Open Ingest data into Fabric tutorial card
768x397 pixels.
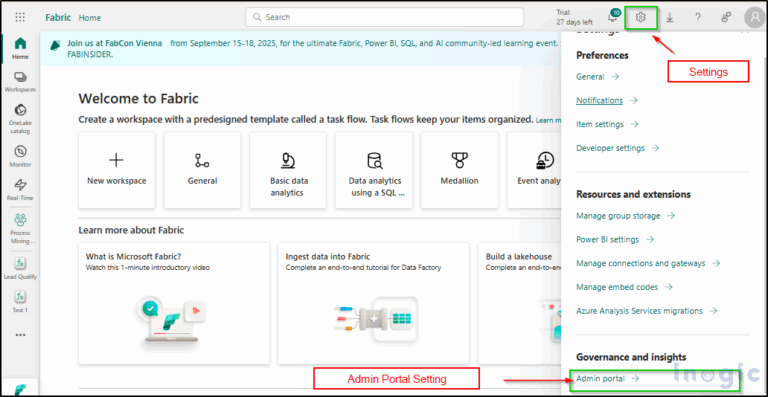pyautogui.click(x=374, y=304)
